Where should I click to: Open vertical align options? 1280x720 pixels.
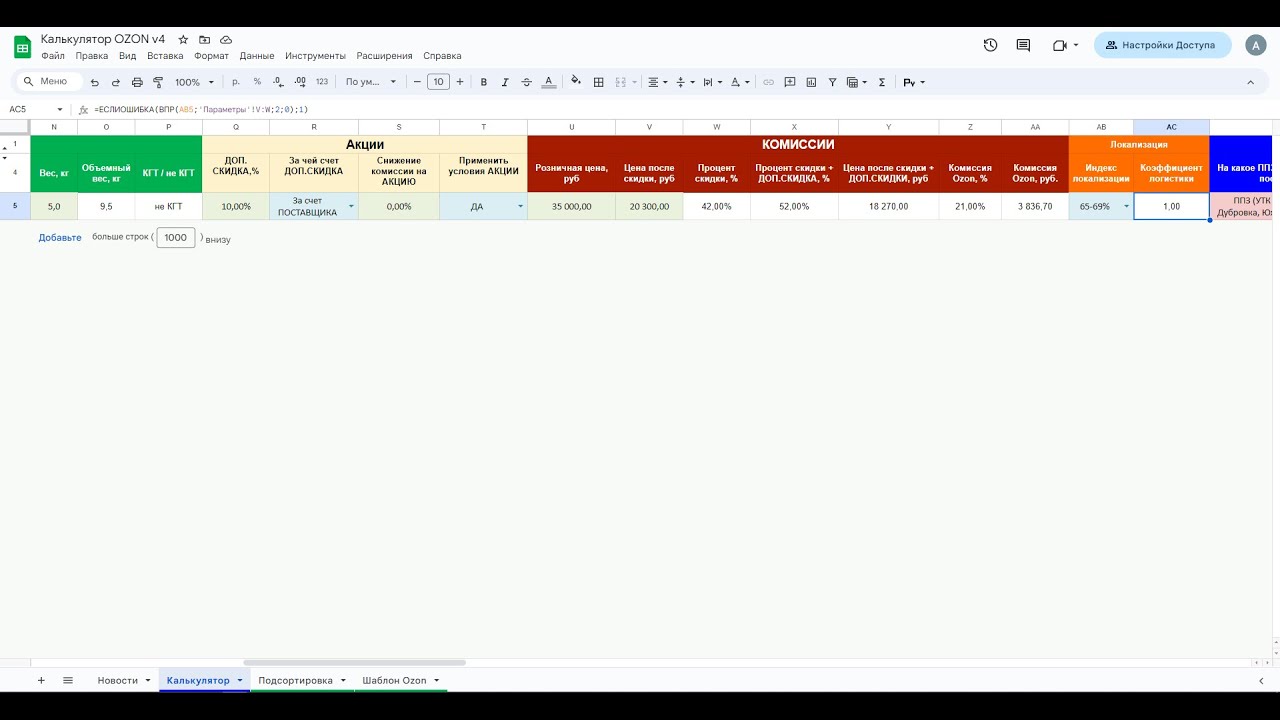[684, 82]
